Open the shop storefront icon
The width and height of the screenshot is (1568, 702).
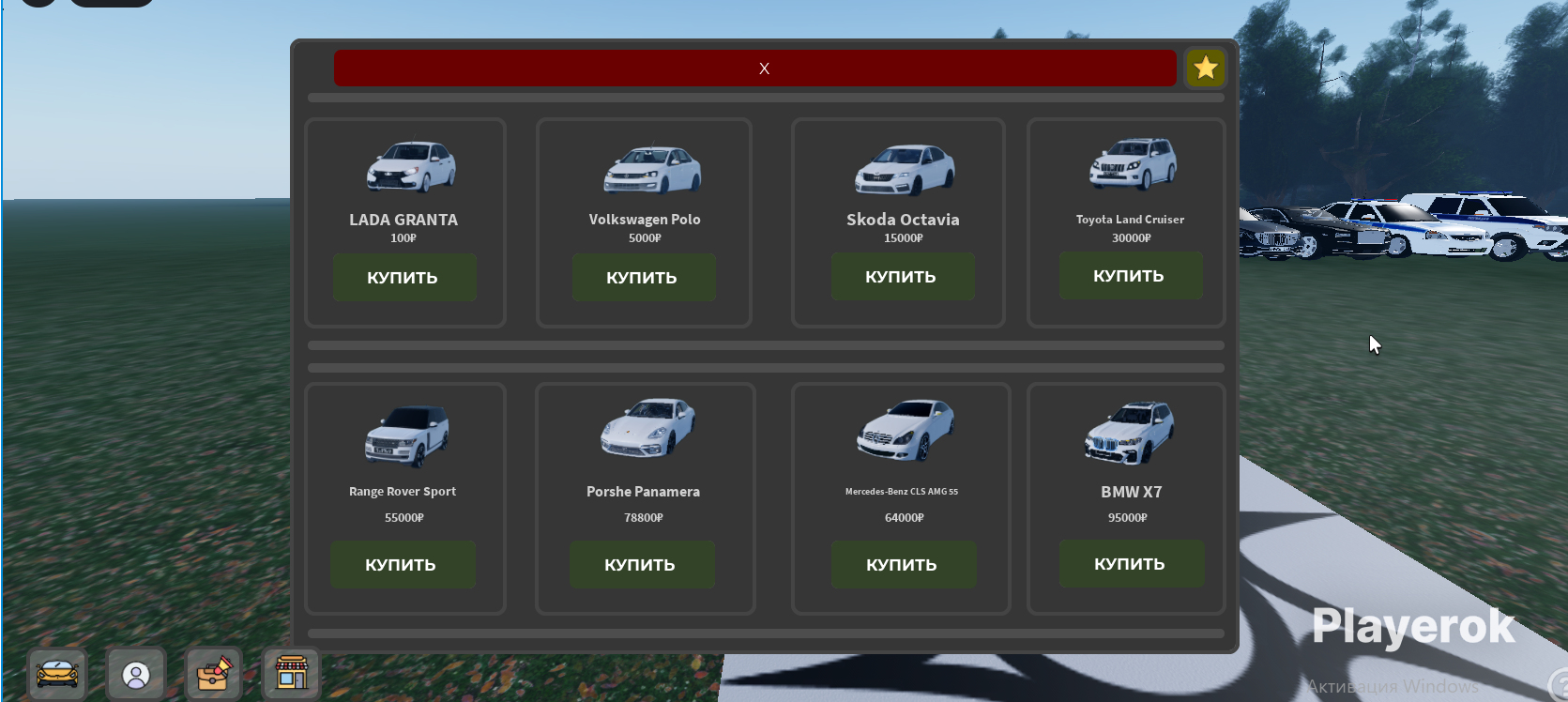[291, 674]
